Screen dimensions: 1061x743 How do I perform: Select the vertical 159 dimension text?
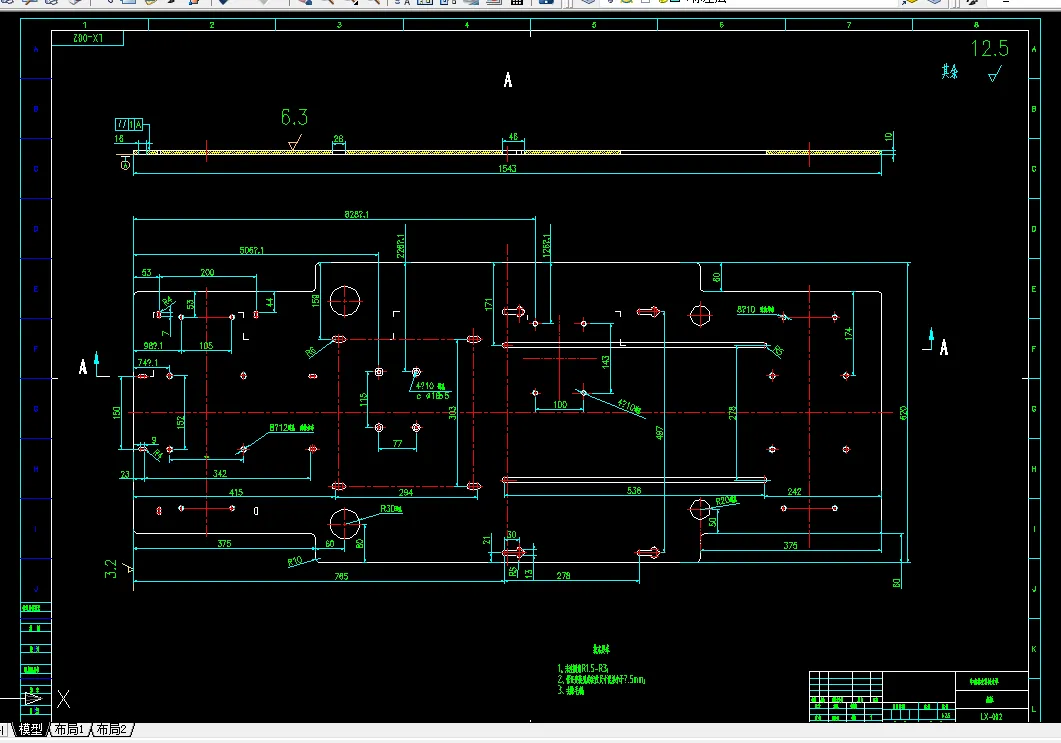(315, 300)
